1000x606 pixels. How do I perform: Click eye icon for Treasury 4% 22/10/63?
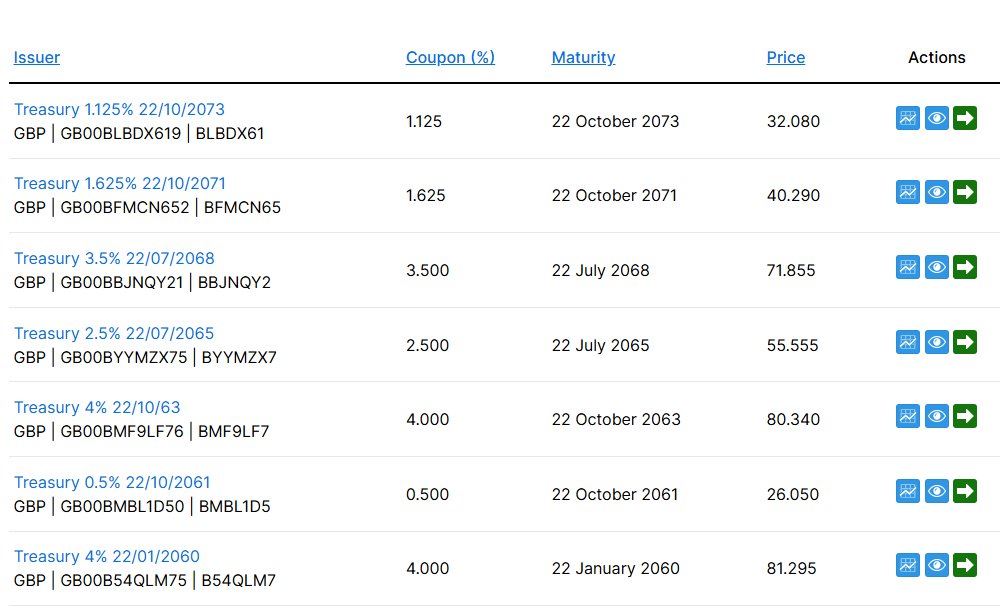[936, 417]
